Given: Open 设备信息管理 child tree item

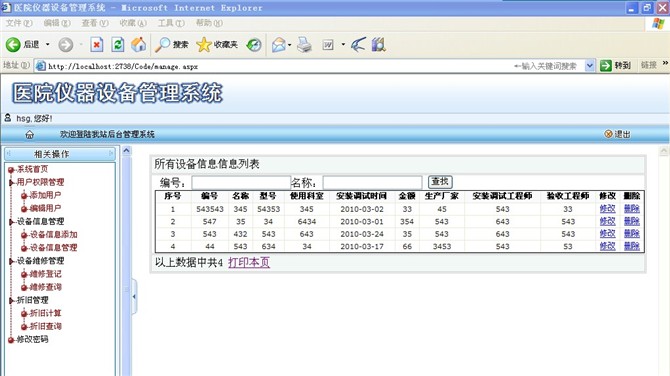Looking at the screenshot, I should coord(53,248).
